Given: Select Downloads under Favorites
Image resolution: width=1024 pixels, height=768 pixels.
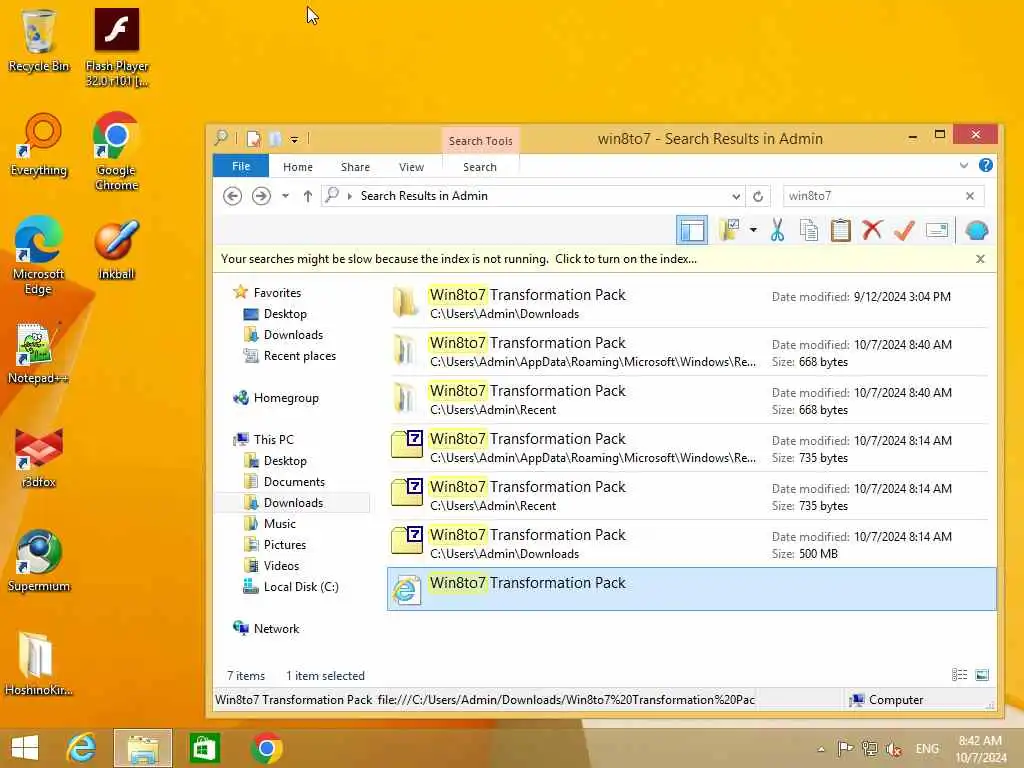Looking at the screenshot, I should [x=283, y=335].
